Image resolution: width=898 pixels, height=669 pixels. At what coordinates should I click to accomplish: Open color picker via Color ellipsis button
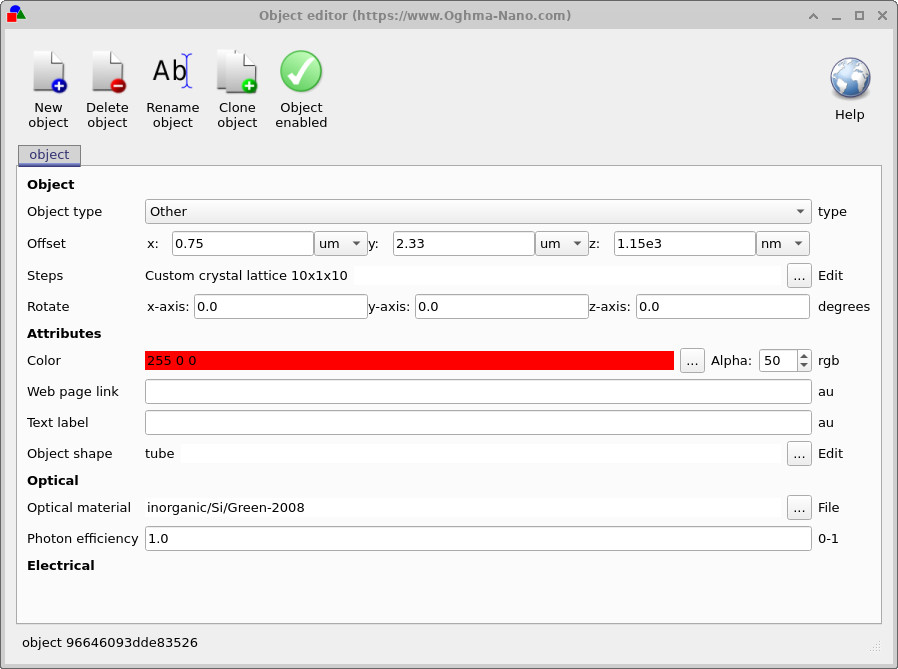click(692, 361)
